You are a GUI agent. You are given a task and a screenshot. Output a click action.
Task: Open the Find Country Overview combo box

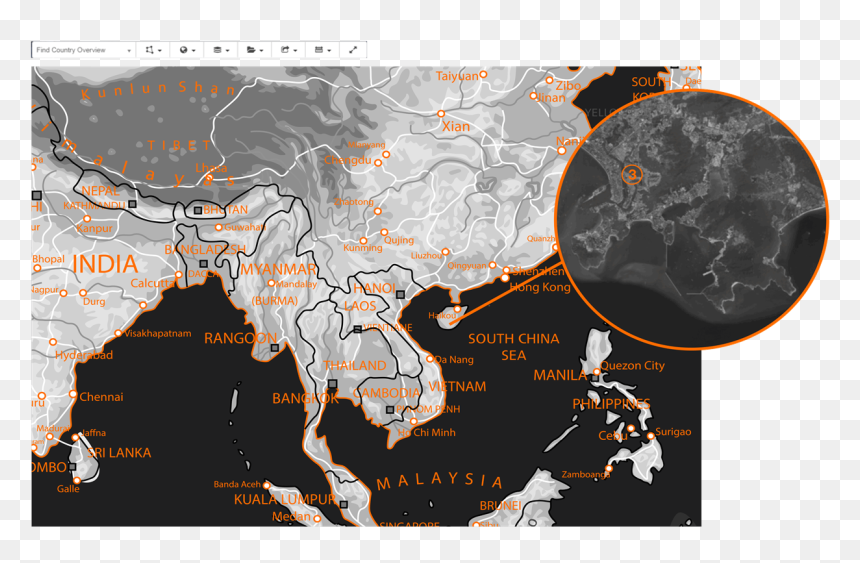click(83, 50)
